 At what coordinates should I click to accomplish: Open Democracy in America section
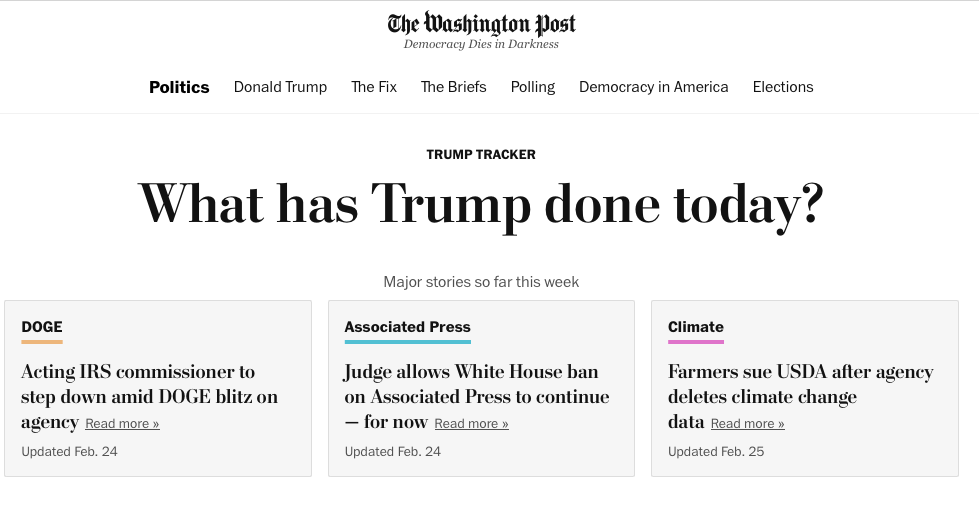(653, 87)
